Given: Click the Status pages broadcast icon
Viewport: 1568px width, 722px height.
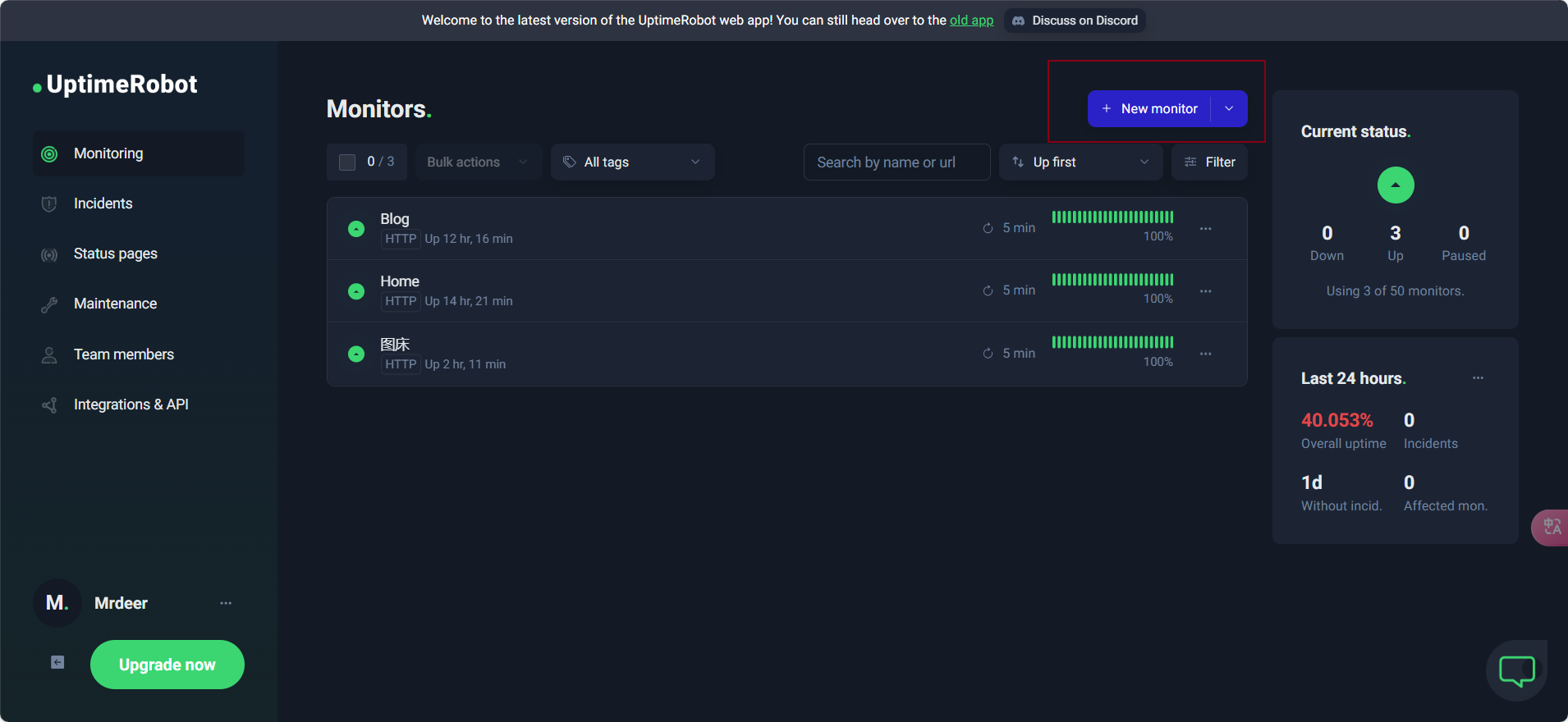Looking at the screenshot, I should pyautogui.click(x=49, y=254).
